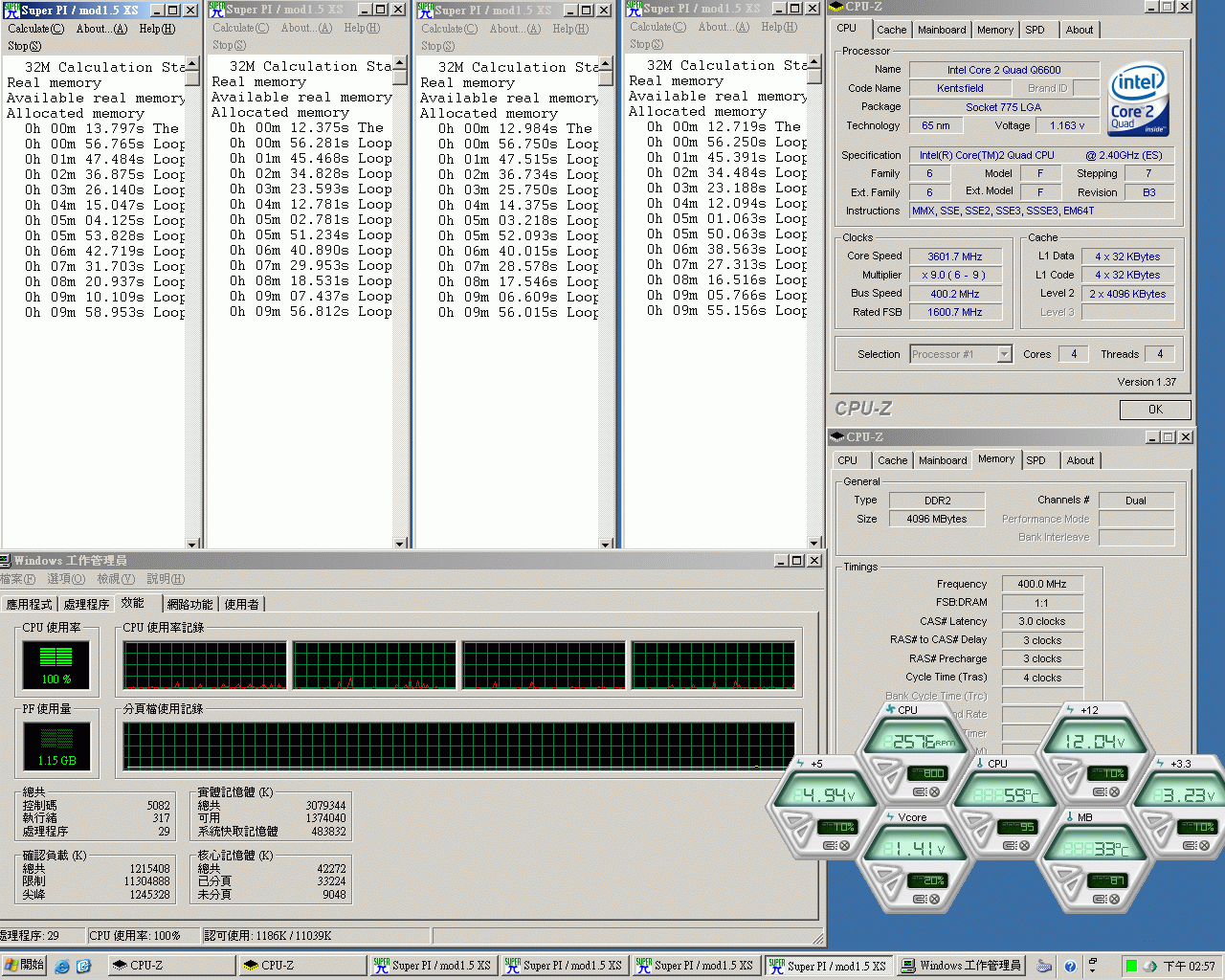
Task: Launch Internet Explorer from quick launch
Action: click(x=62, y=967)
